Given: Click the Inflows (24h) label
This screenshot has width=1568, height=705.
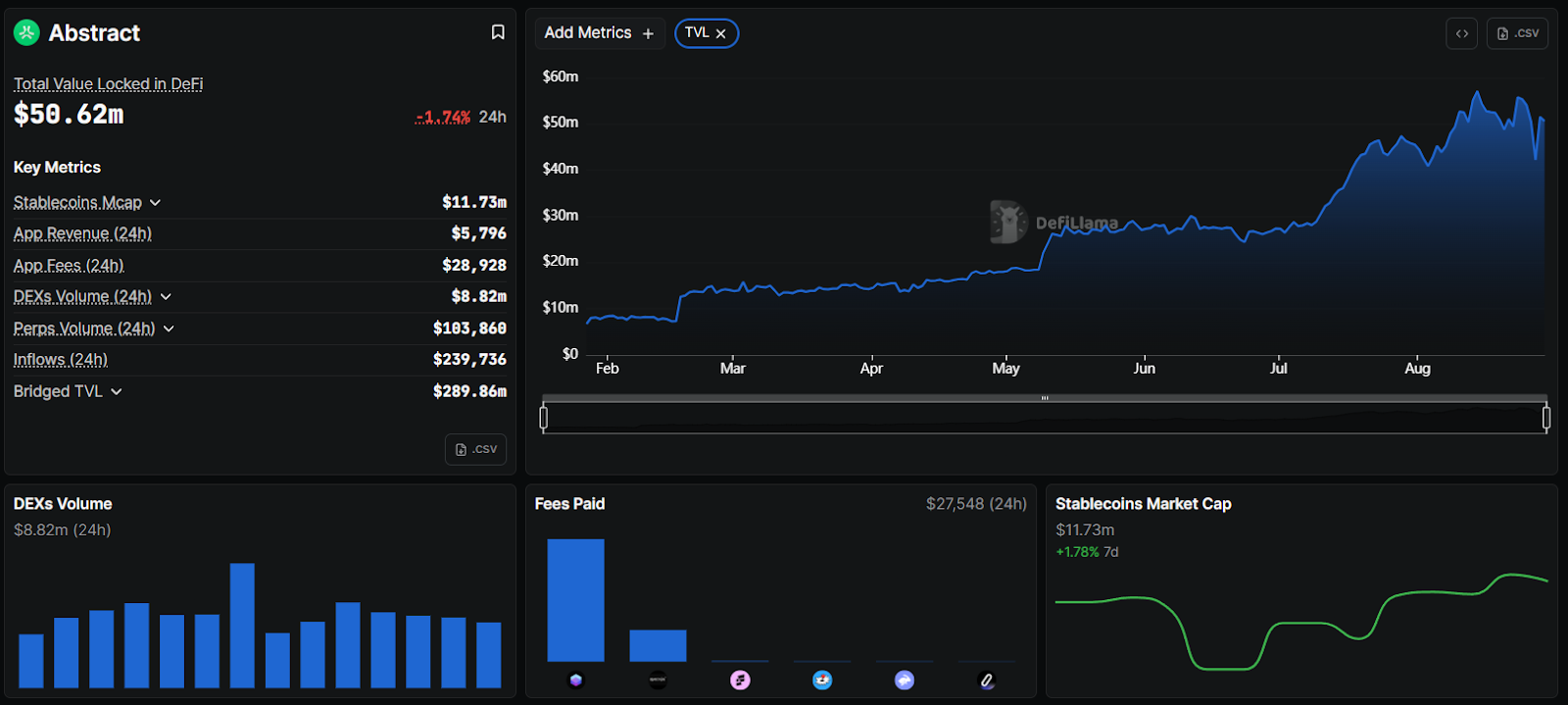Looking at the screenshot, I should coord(61,360).
